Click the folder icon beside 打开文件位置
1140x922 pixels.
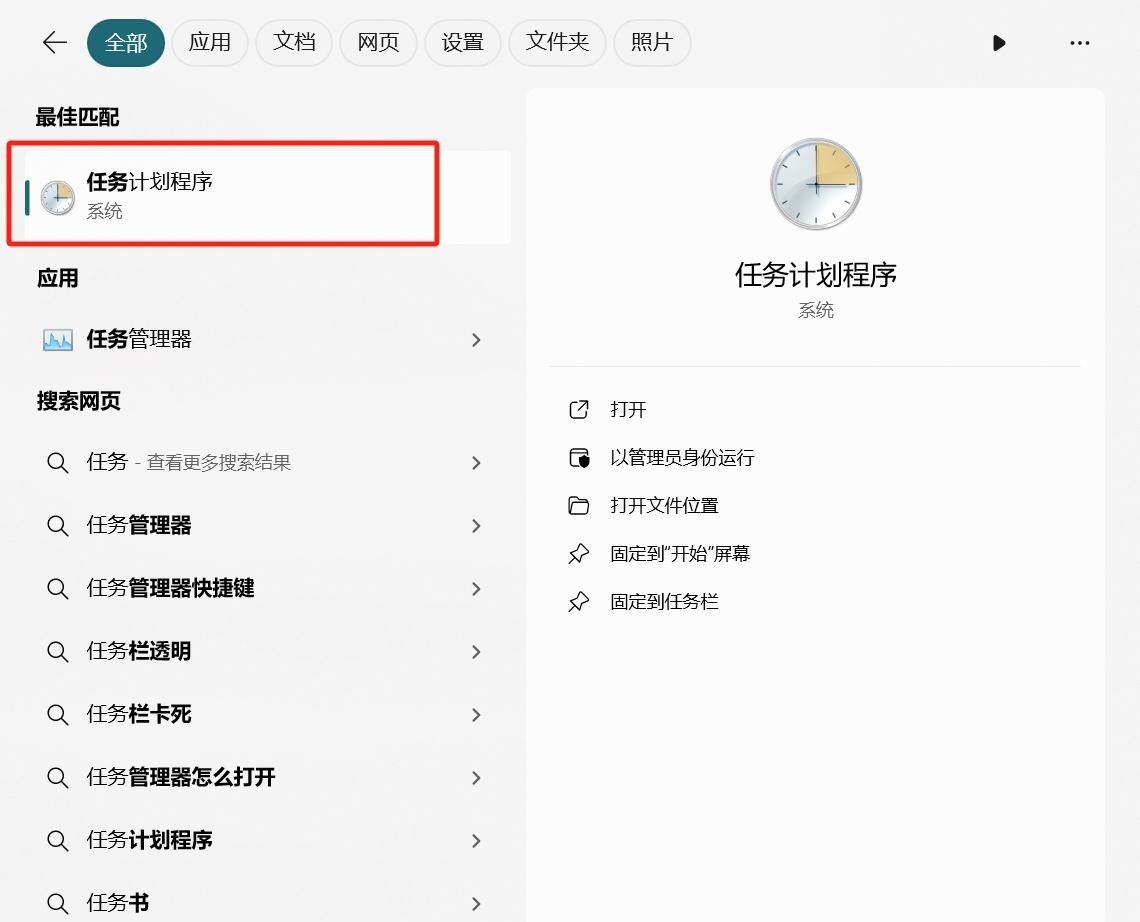coord(579,505)
